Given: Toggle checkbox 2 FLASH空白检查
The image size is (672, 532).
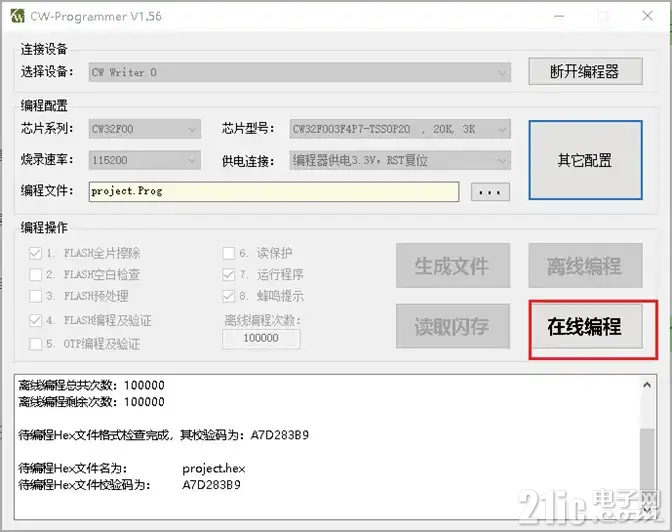Looking at the screenshot, I should click(35, 274).
